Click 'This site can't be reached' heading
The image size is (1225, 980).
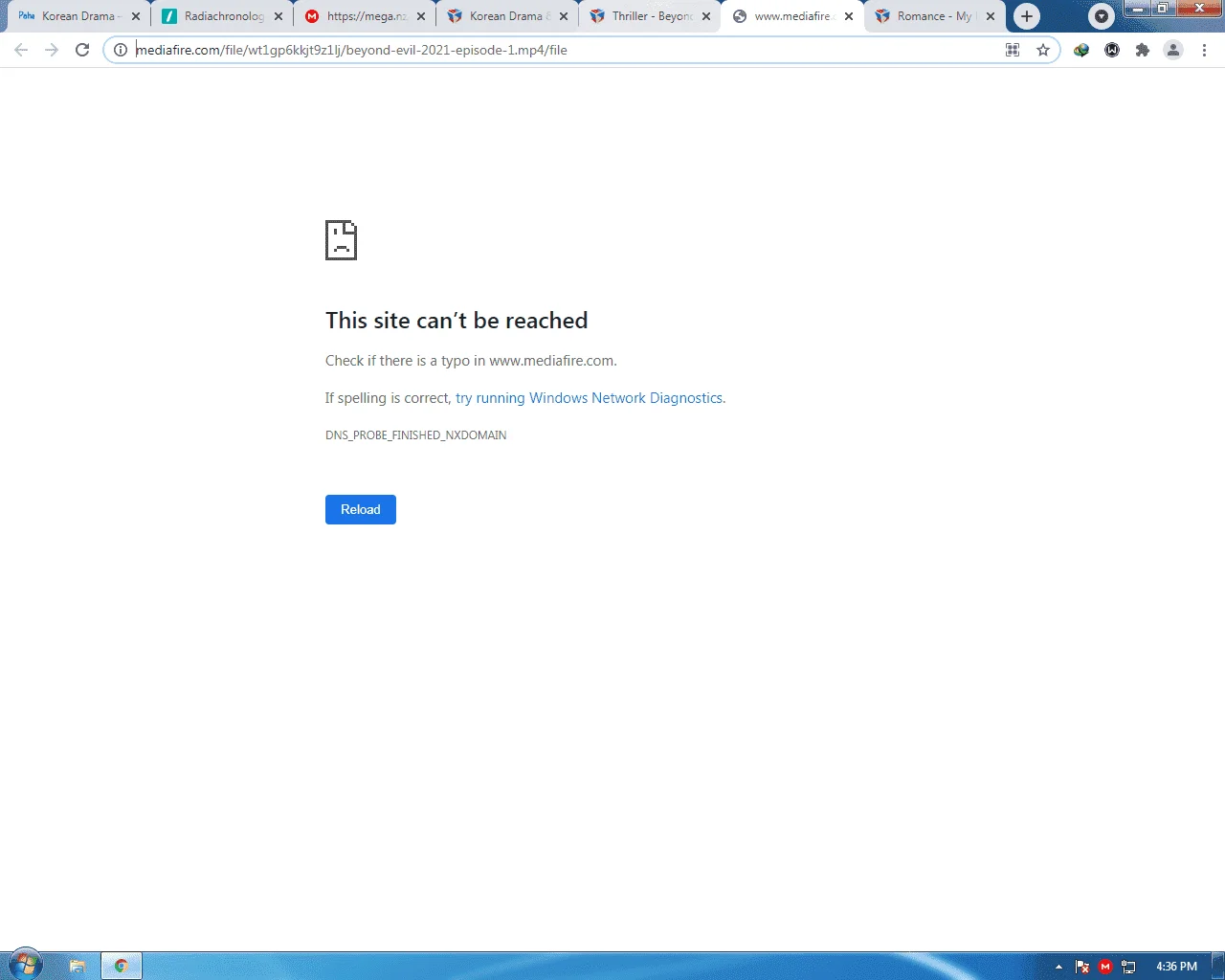pyautogui.click(x=457, y=321)
